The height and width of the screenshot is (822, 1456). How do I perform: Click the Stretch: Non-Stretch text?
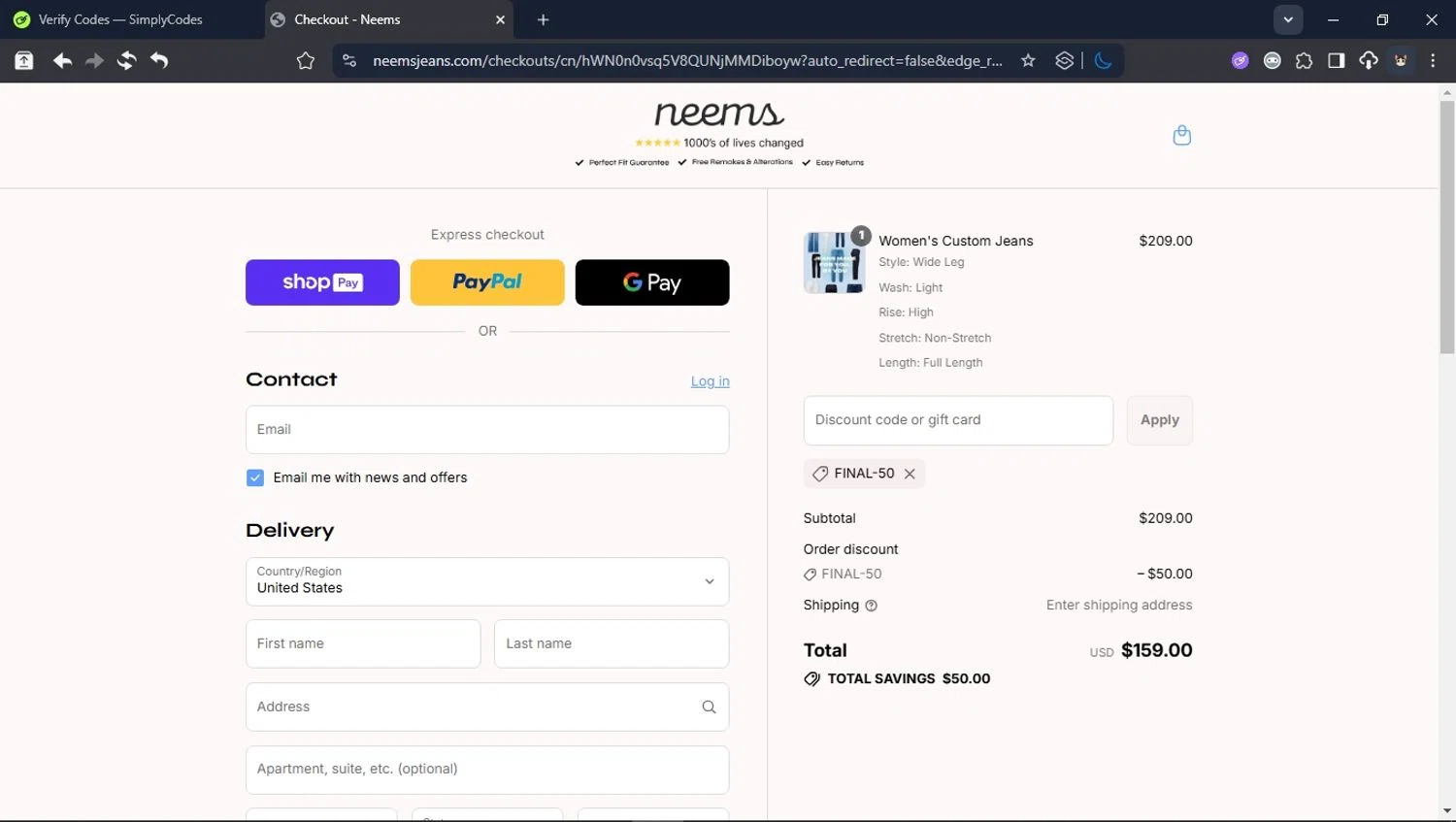click(935, 338)
